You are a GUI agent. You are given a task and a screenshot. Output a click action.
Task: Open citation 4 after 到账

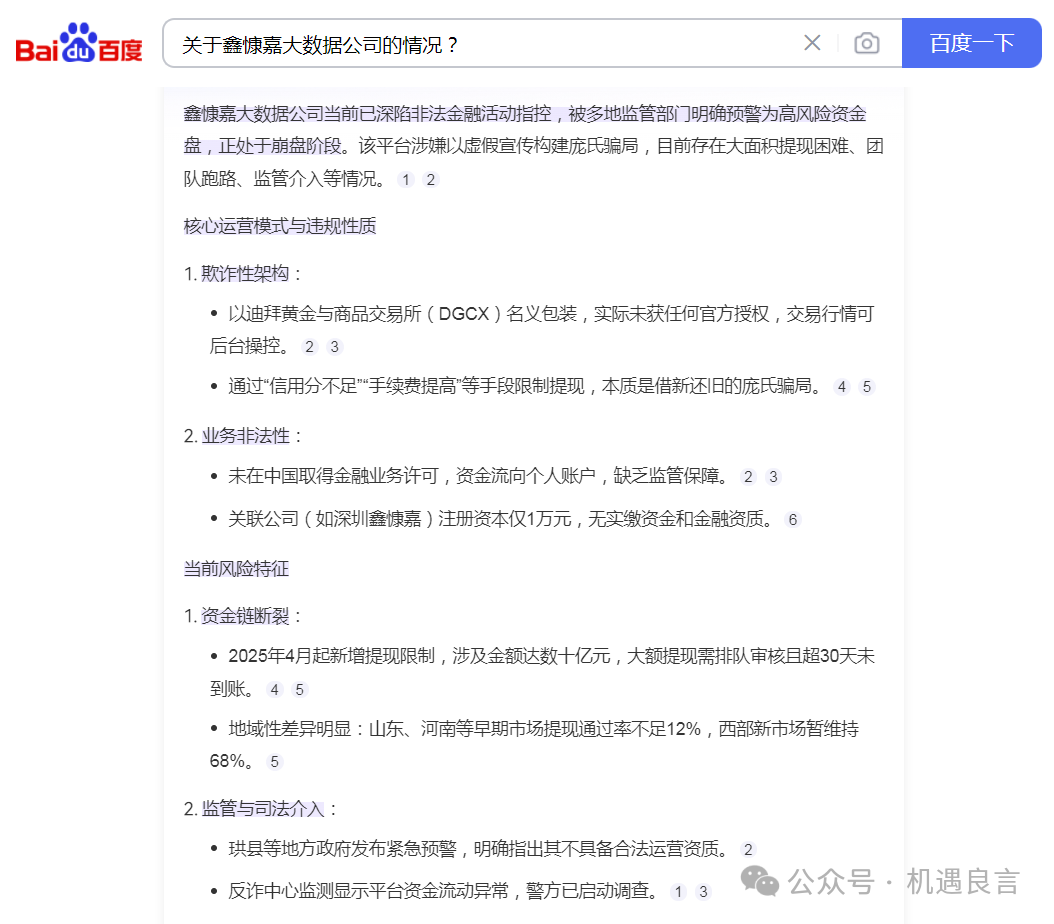(x=274, y=690)
